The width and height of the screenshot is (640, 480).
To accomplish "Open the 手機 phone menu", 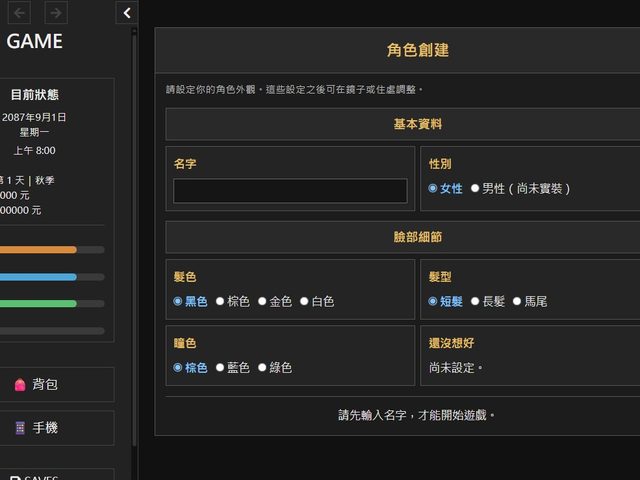I will click(56, 428).
